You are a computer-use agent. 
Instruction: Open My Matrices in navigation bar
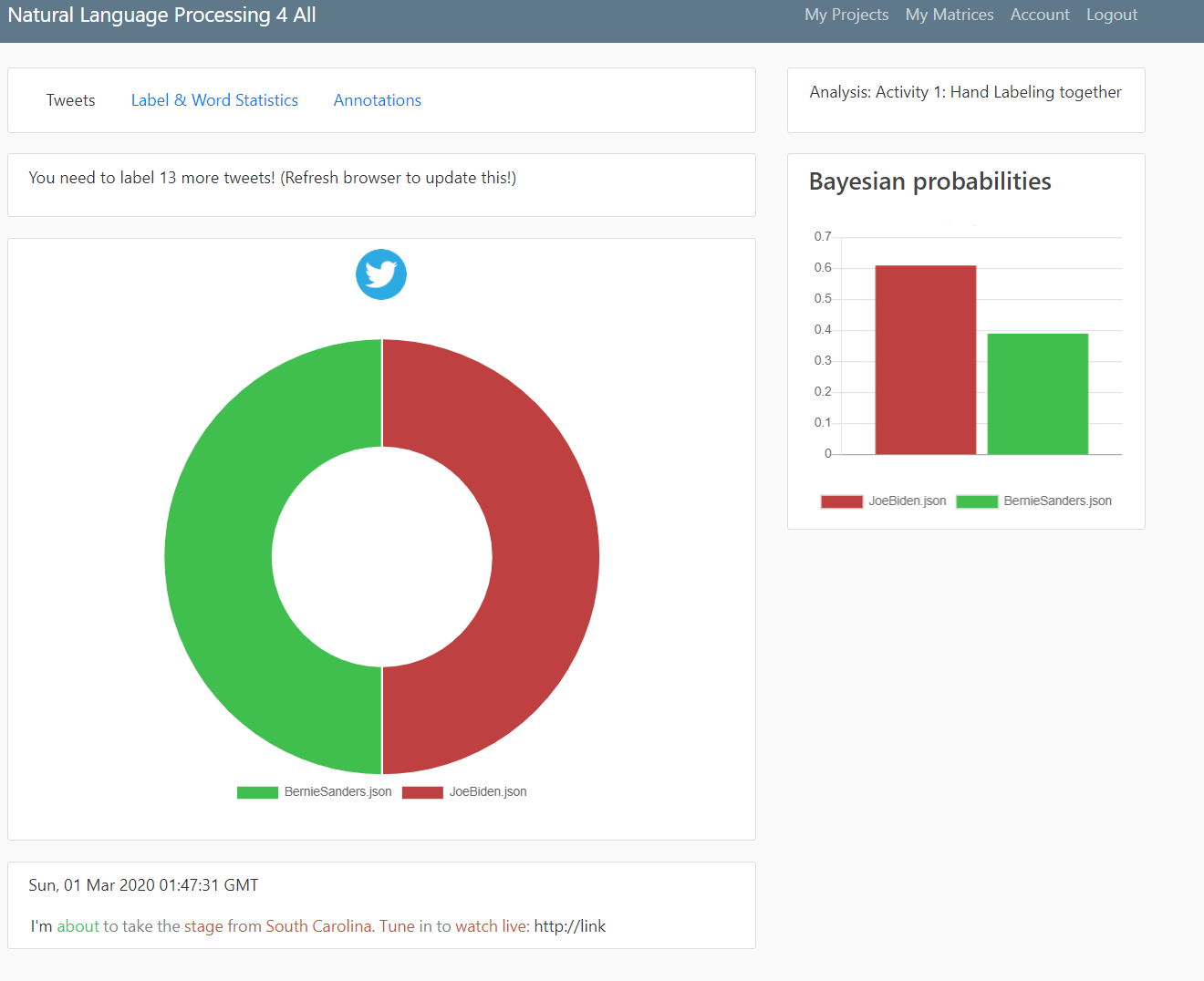point(949,15)
